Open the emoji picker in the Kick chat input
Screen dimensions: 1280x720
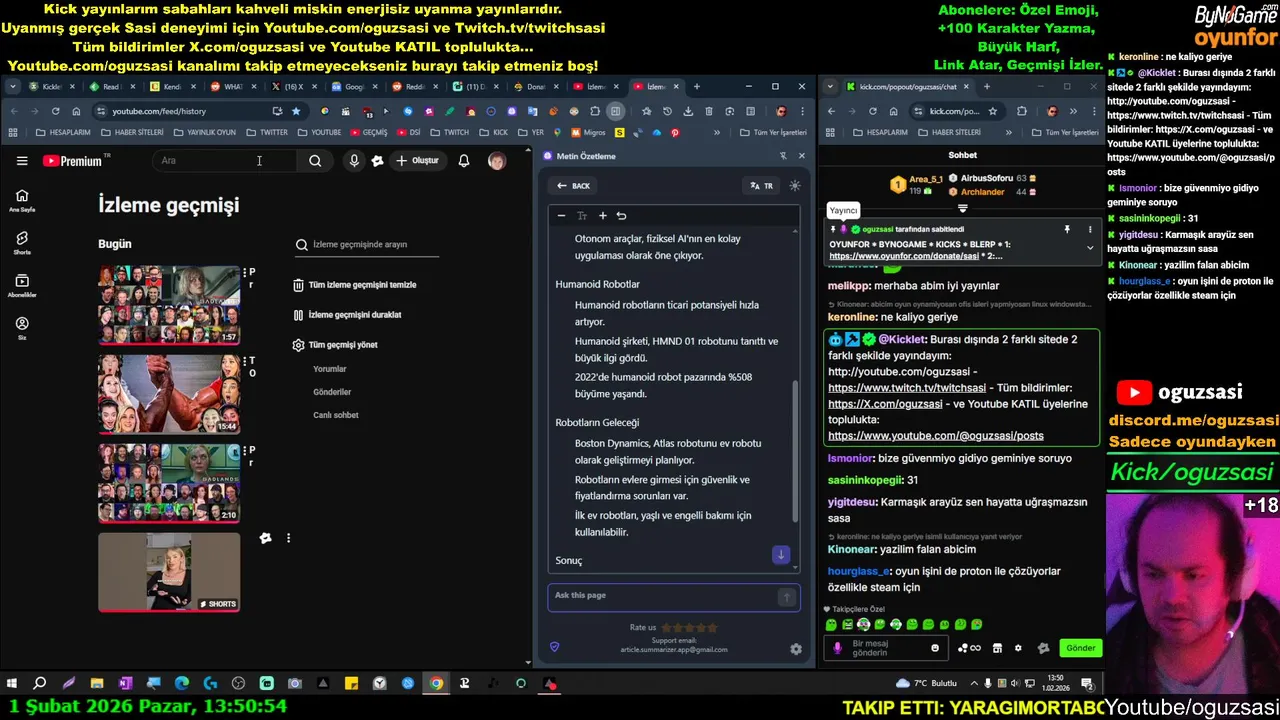(x=935, y=648)
